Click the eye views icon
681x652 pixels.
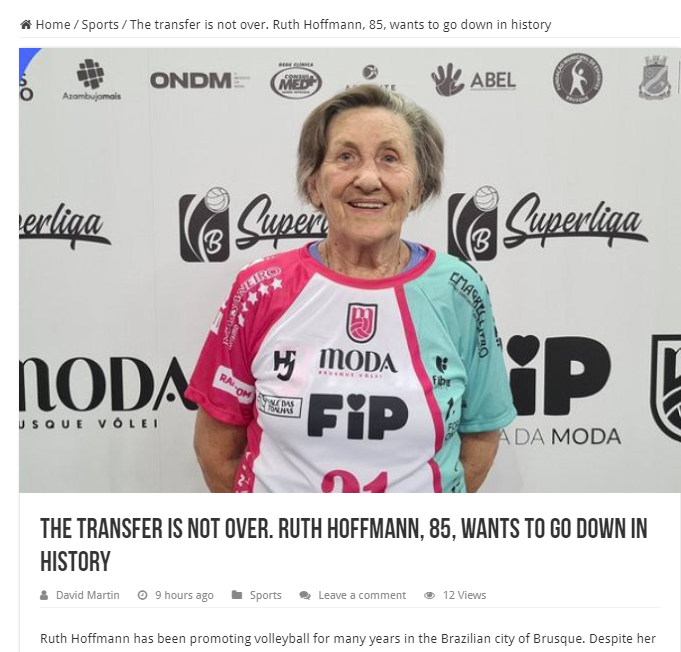point(429,595)
